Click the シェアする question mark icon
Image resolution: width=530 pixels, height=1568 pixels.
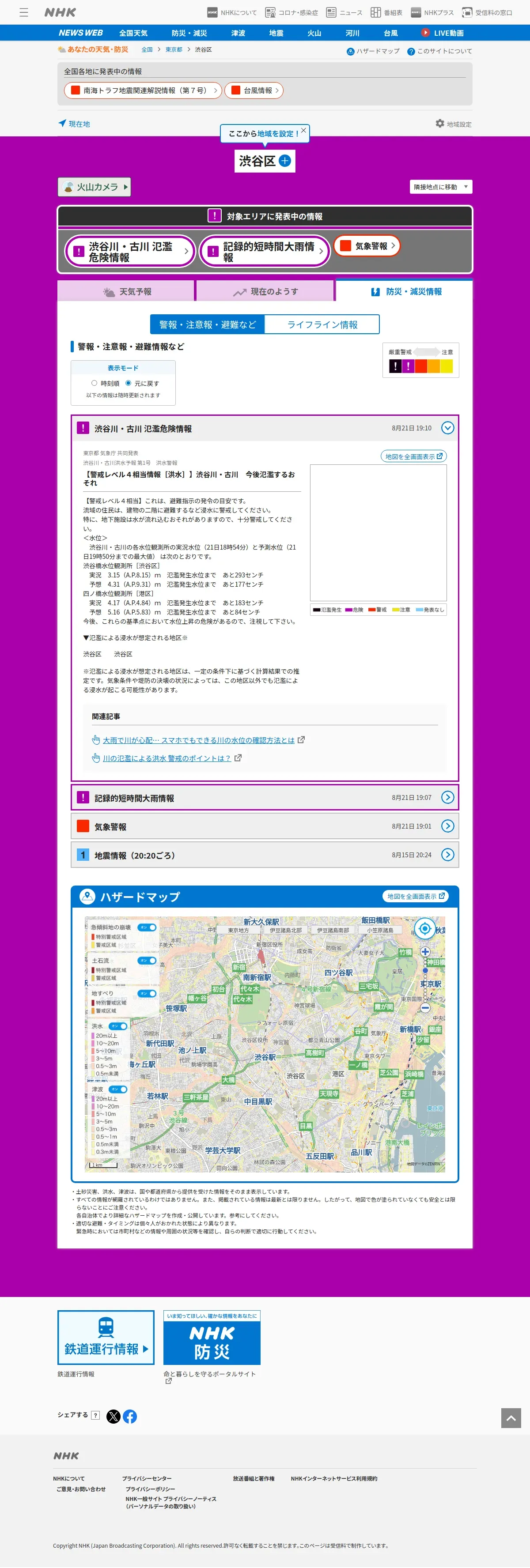pos(95,1415)
